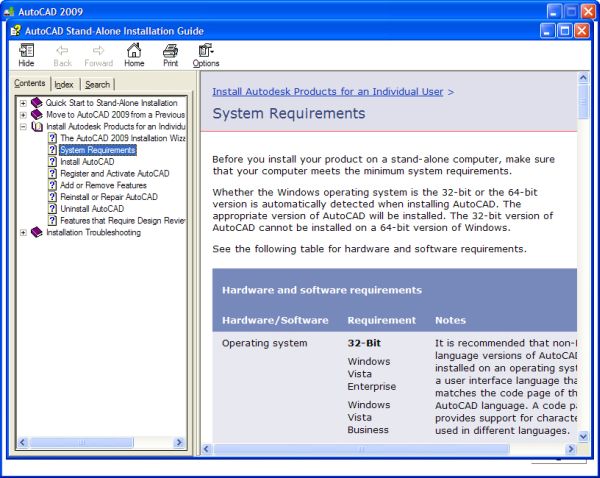Image resolution: width=600 pixels, height=478 pixels.
Task: Click the Requirement column header
Action: 382,320
